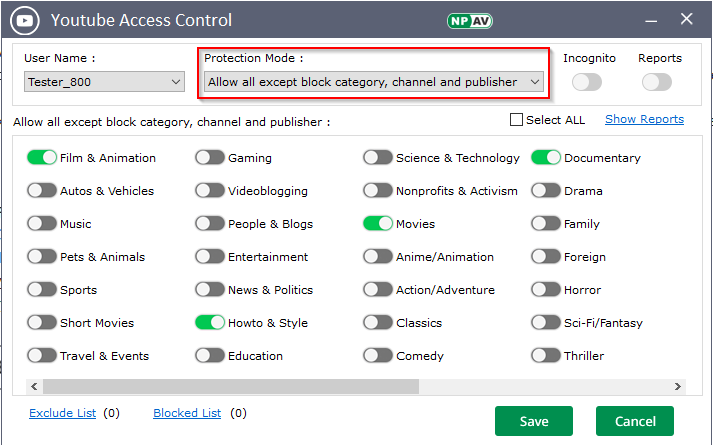Open the Show Reports link
The width and height of the screenshot is (713, 445).
[x=644, y=119]
